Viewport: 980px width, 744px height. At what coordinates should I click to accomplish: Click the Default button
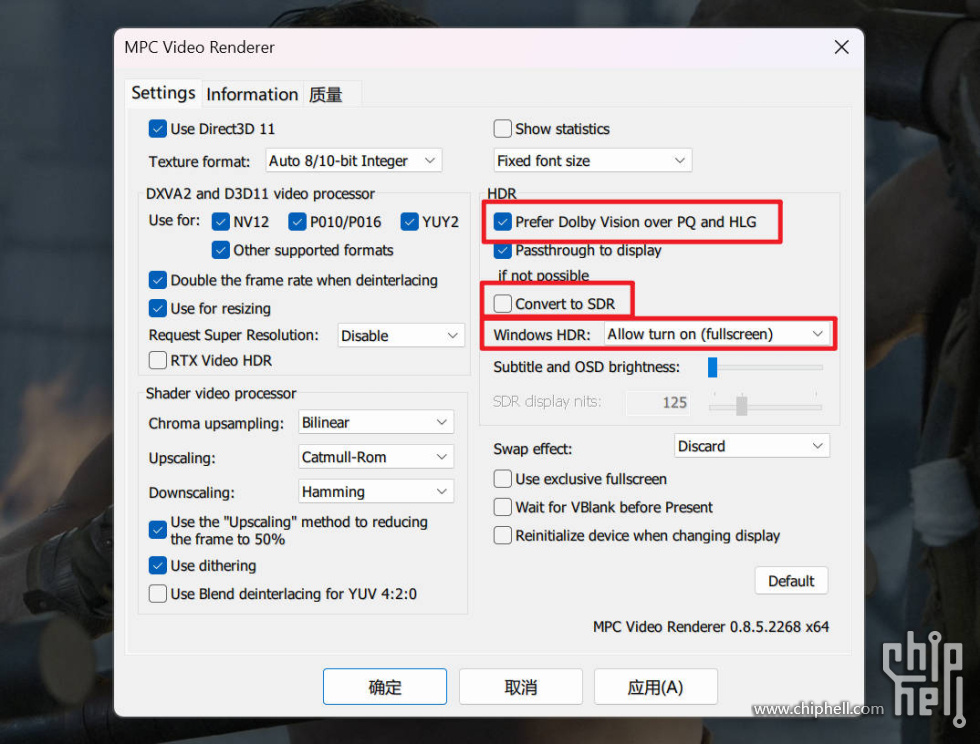click(791, 581)
